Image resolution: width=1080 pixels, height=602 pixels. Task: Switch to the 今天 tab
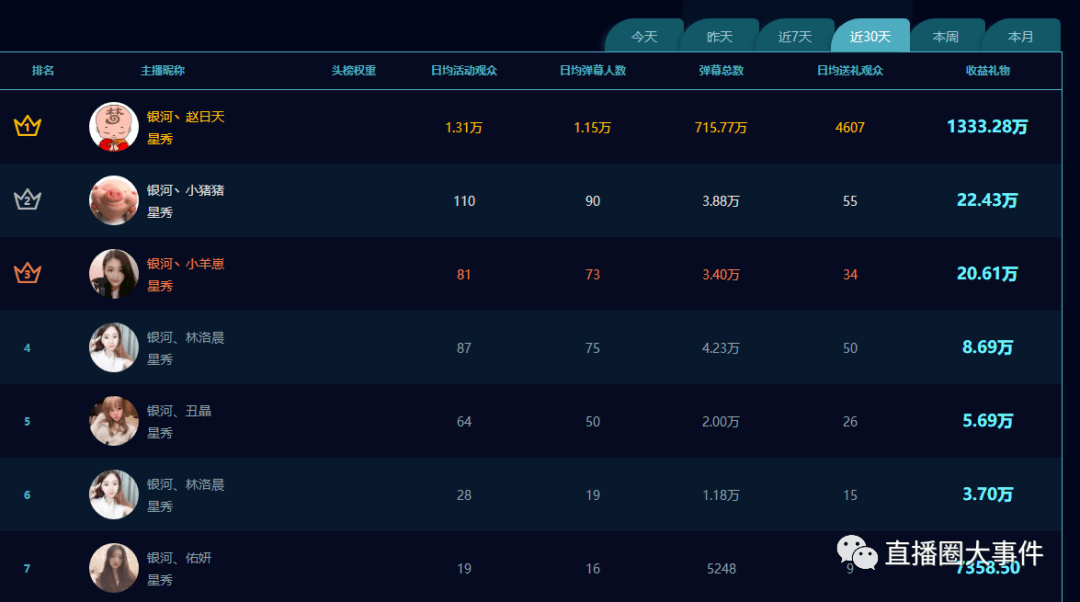[645, 36]
